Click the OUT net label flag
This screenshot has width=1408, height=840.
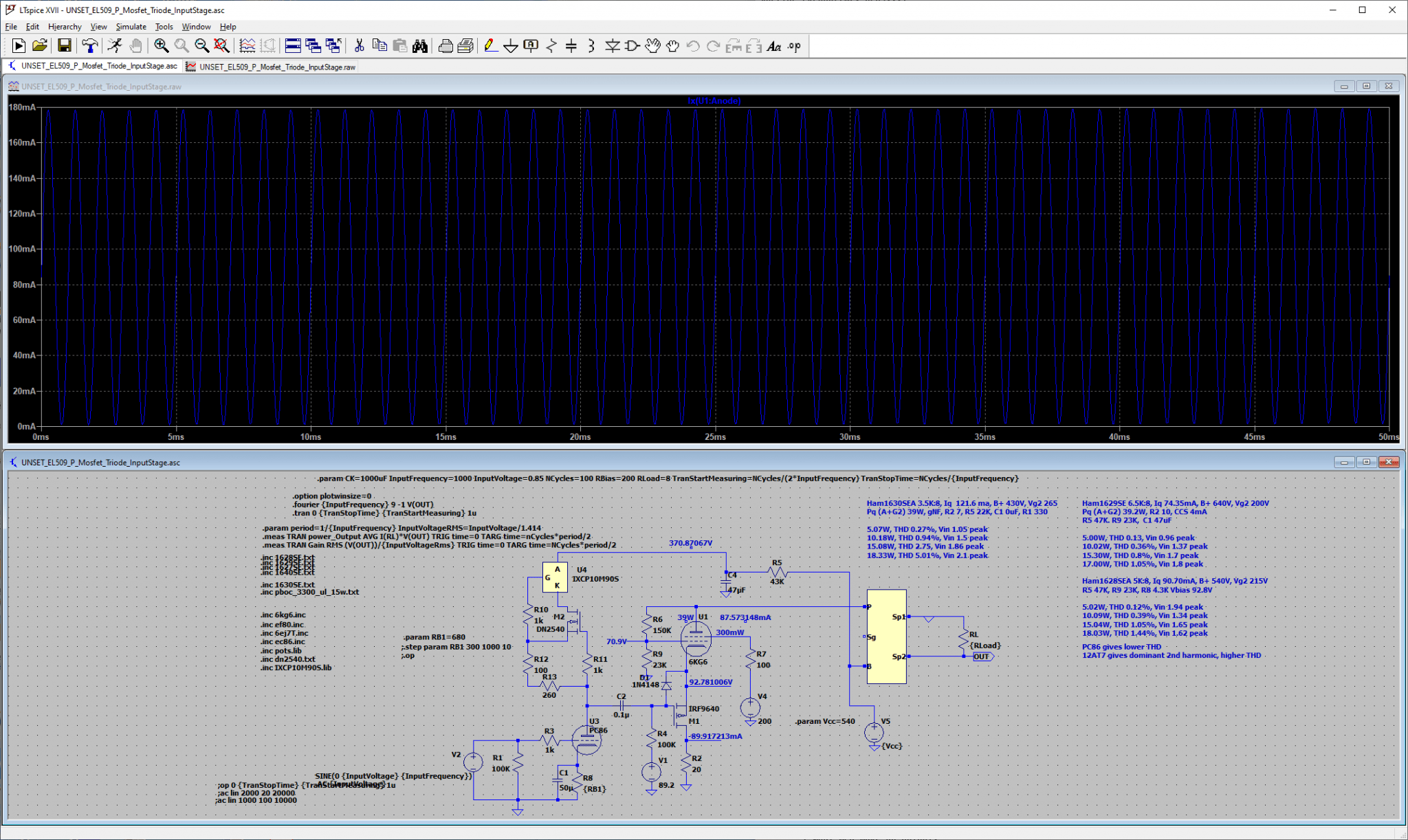(x=982, y=656)
